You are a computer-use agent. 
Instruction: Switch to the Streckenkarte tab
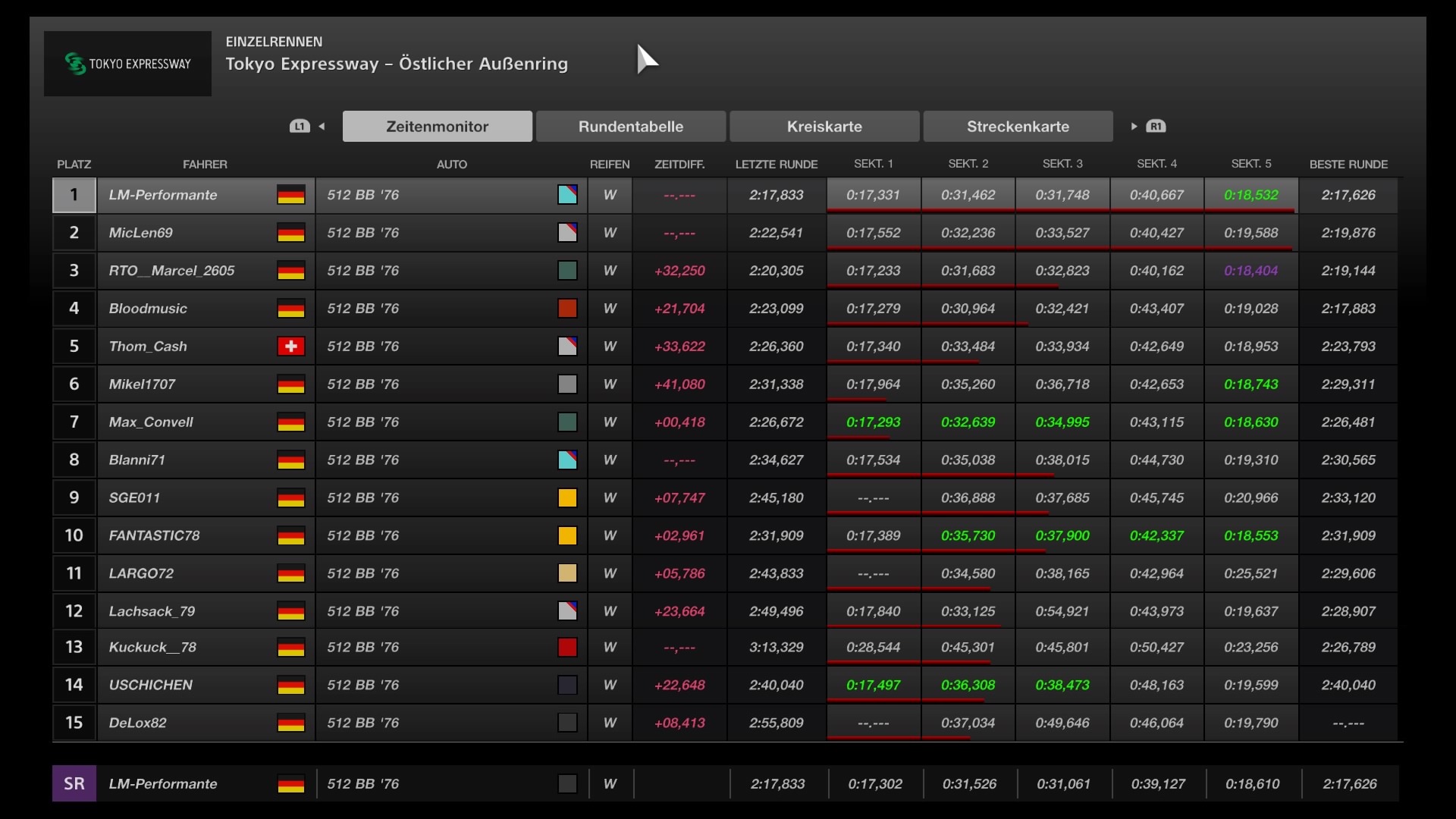pyautogui.click(x=1018, y=127)
